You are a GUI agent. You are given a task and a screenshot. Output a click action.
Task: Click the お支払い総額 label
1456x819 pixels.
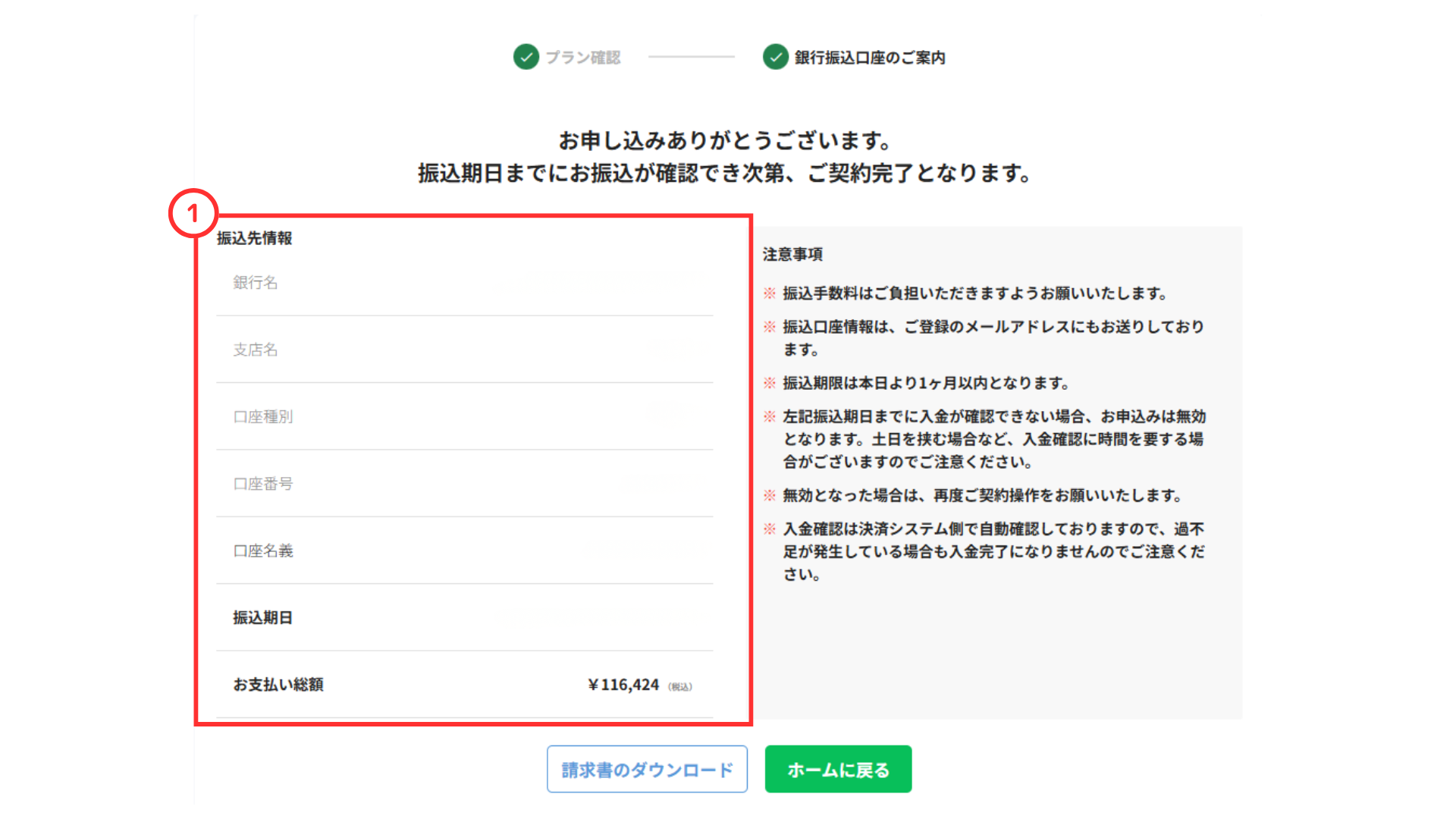pyautogui.click(x=278, y=685)
